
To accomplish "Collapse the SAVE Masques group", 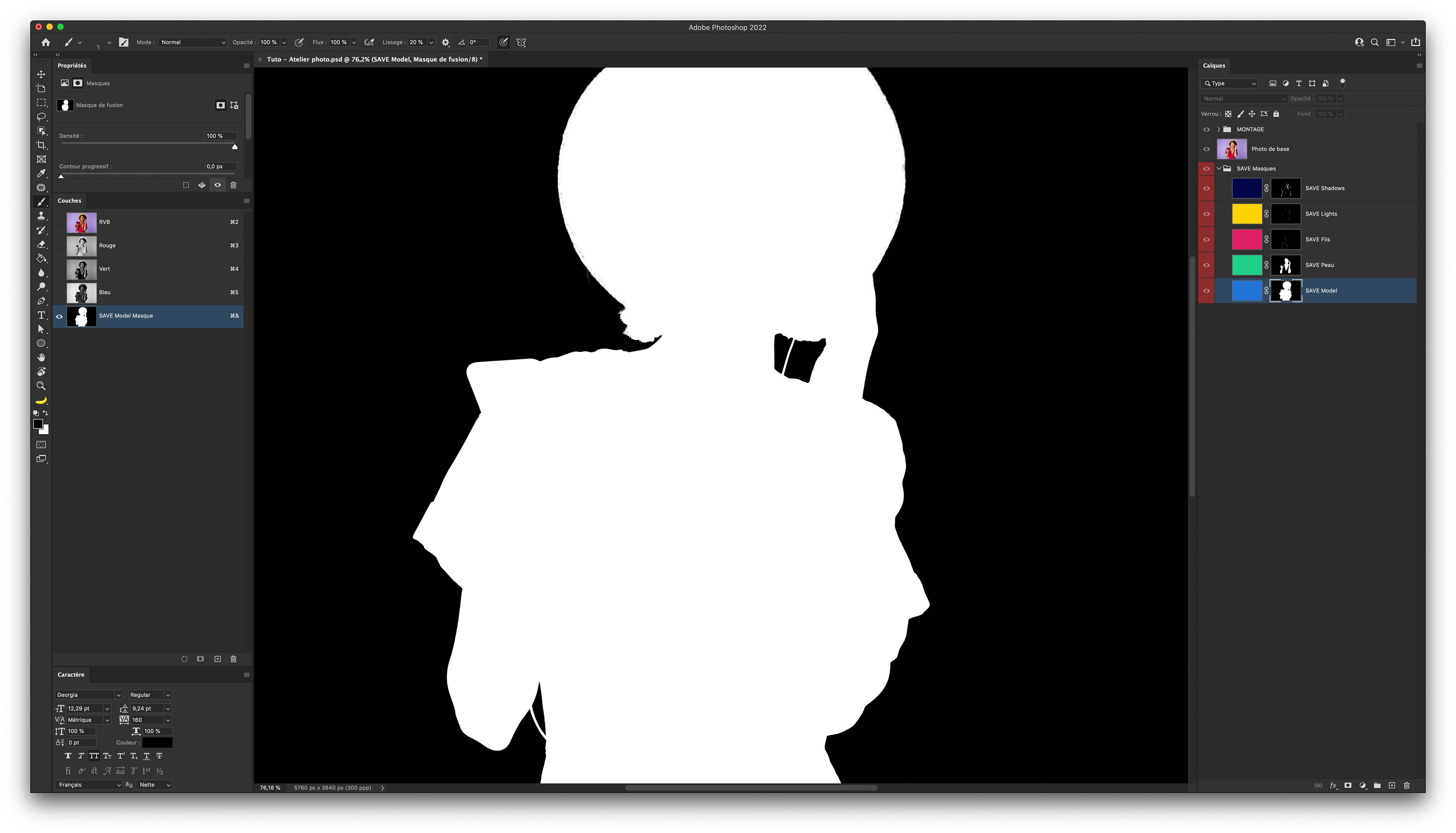I will point(1219,169).
